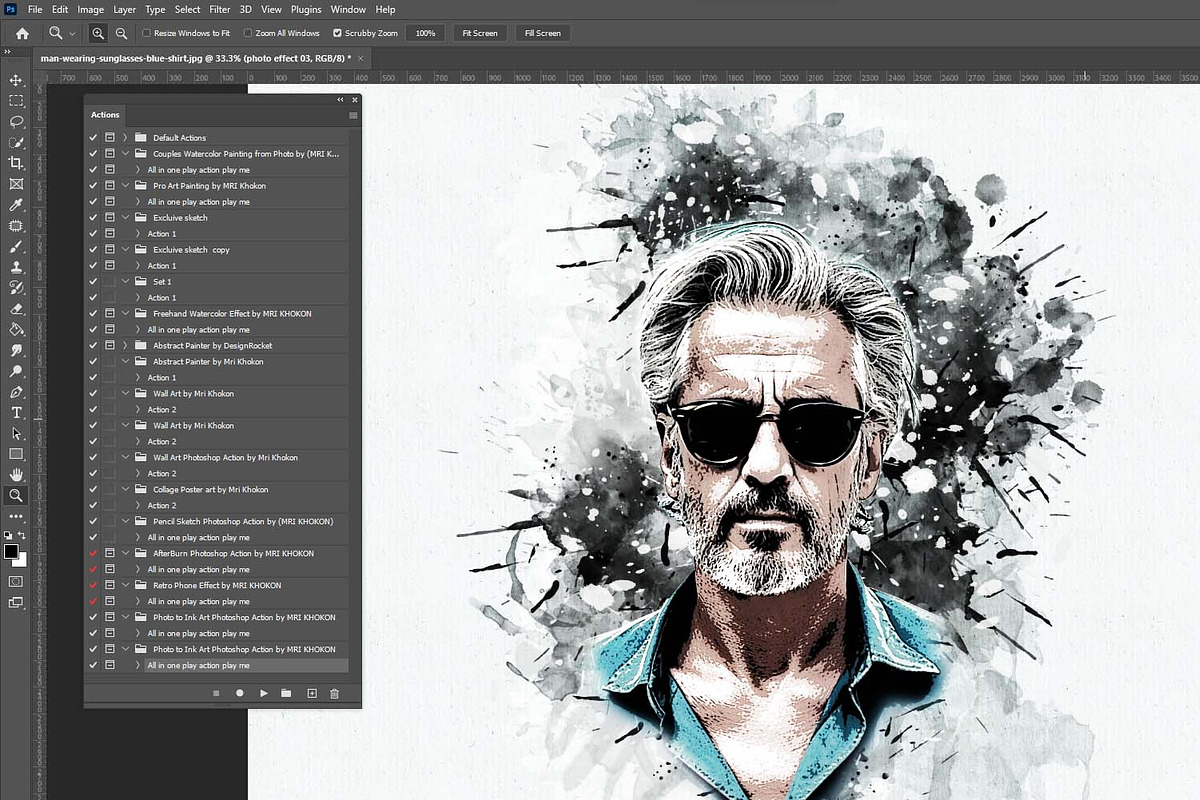Select the Lasso tool

point(16,121)
